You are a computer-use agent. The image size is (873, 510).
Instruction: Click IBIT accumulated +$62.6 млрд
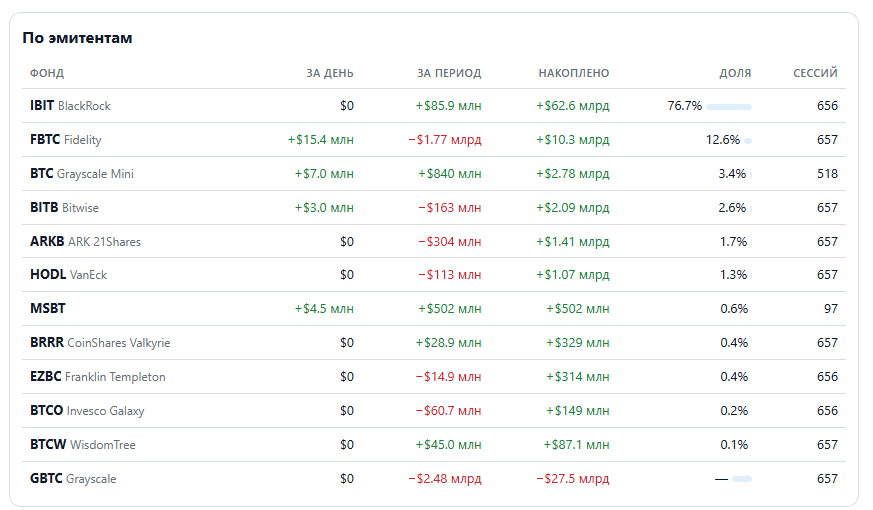[x=573, y=106]
